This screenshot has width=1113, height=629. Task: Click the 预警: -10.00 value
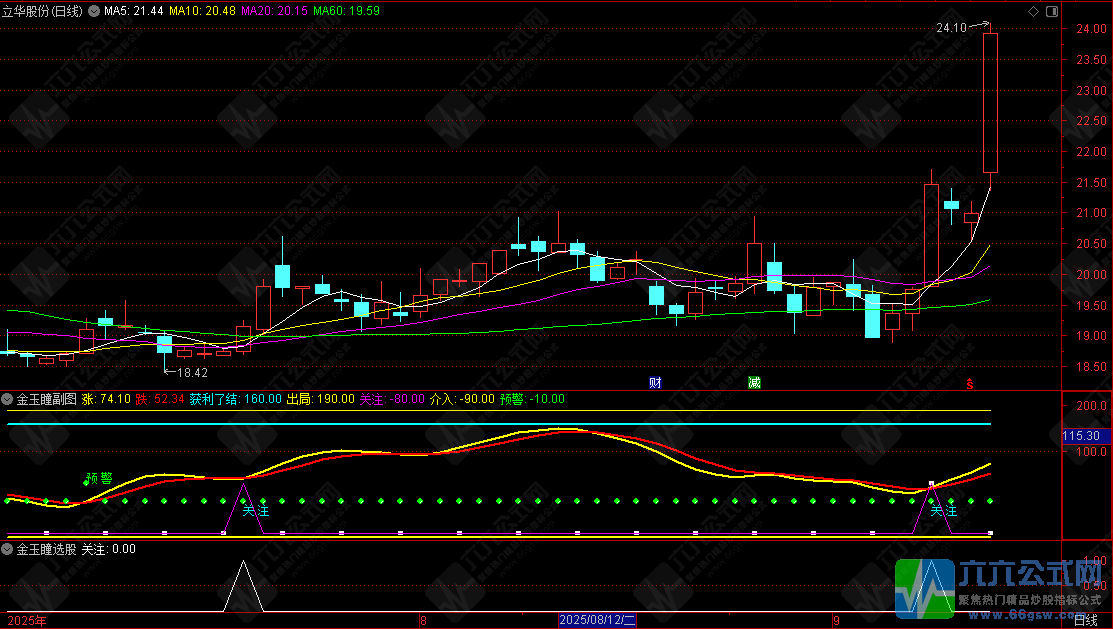point(532,399)
